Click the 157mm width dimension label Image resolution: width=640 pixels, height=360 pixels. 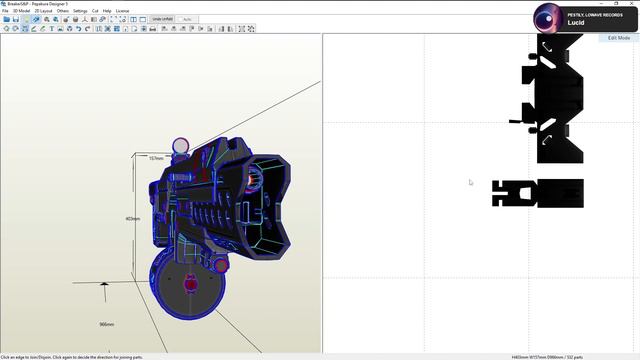click(156, 158)
